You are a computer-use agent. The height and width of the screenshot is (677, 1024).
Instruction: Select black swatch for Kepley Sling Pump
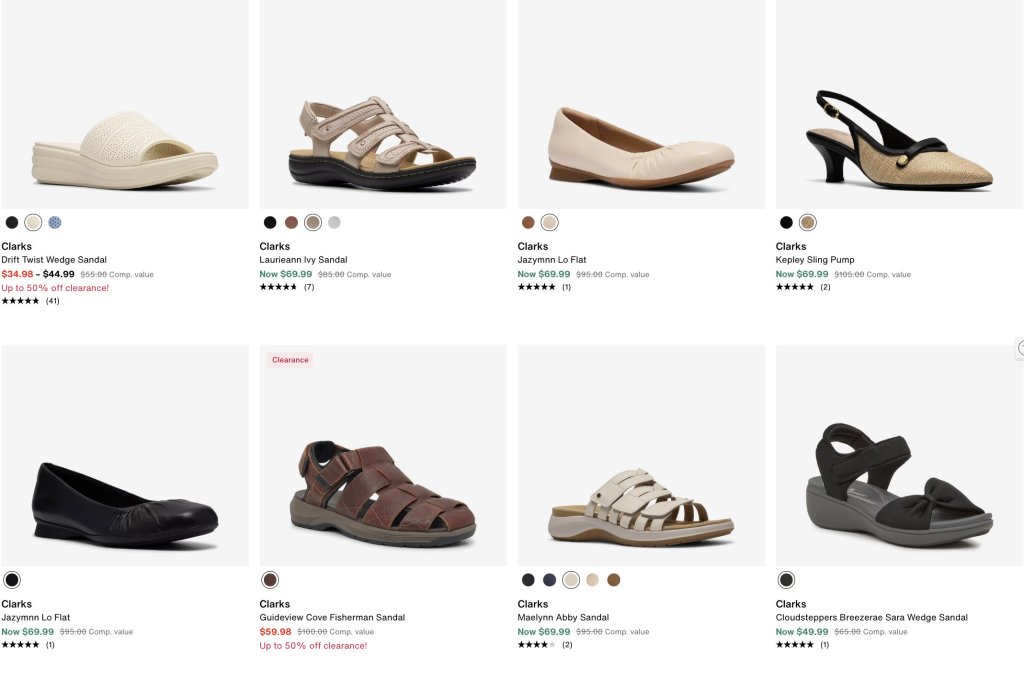click(786, 223)
